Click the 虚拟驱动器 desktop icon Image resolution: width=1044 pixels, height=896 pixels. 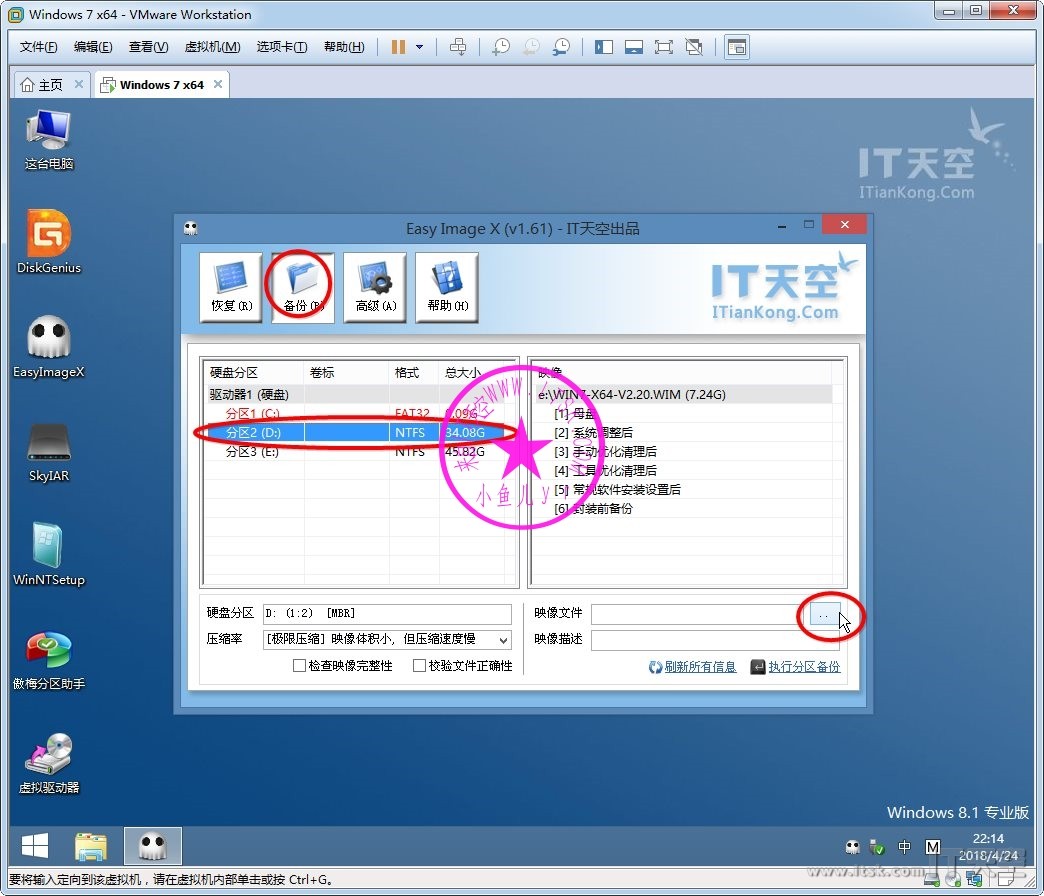point(49,763)
